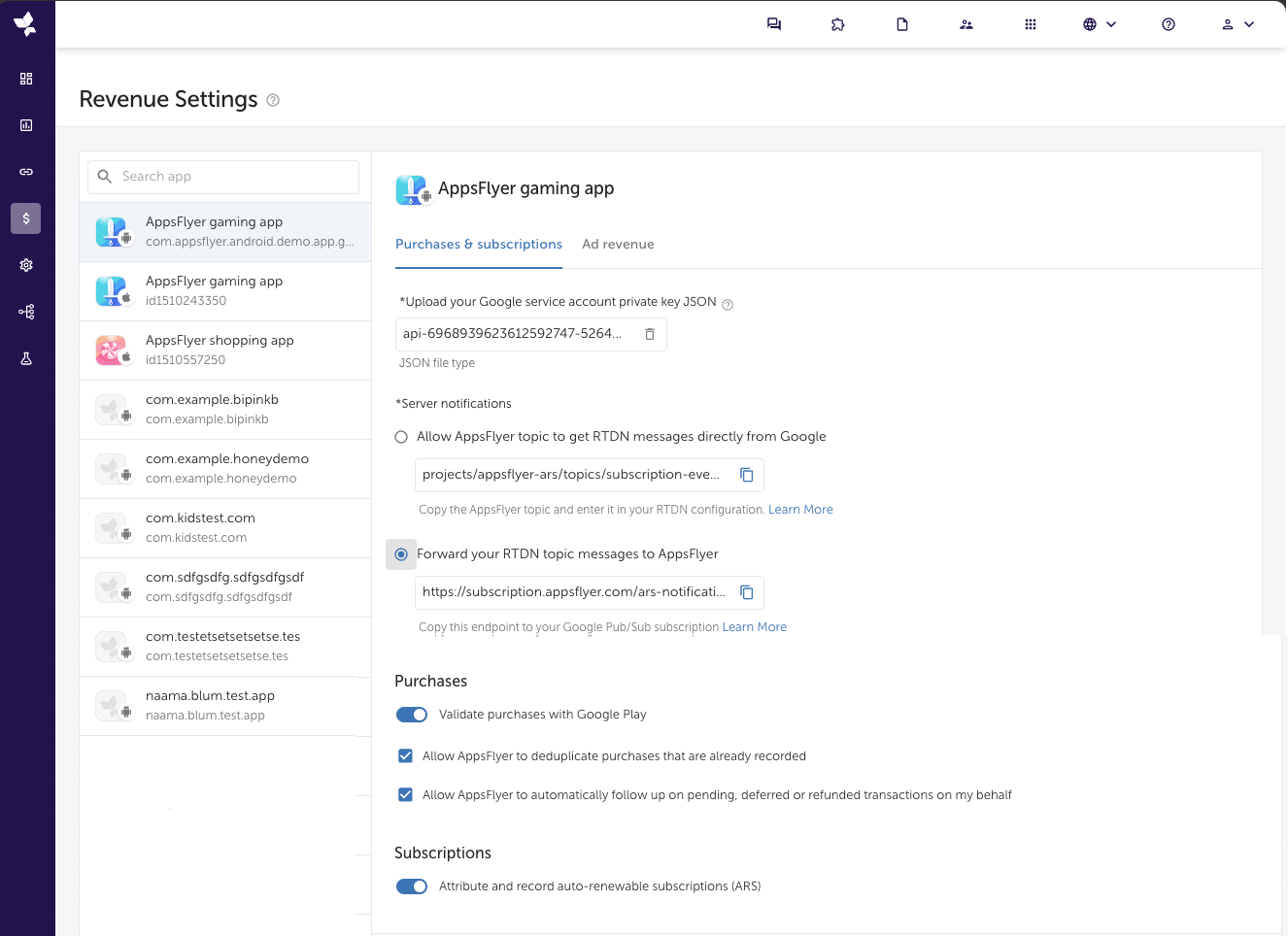Image resolution: width=1288 pixels, height=936 pixels.
Task: Open the puzzle piece extensions icon
Action: 838,24
